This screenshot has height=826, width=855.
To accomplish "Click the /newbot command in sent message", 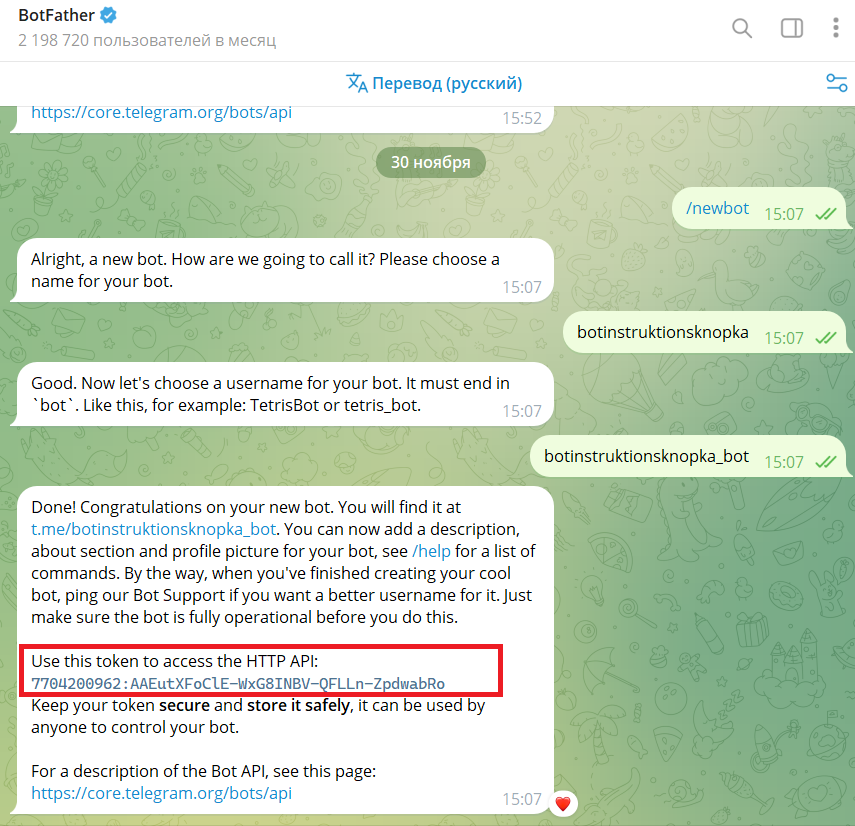I will [717, 208].
